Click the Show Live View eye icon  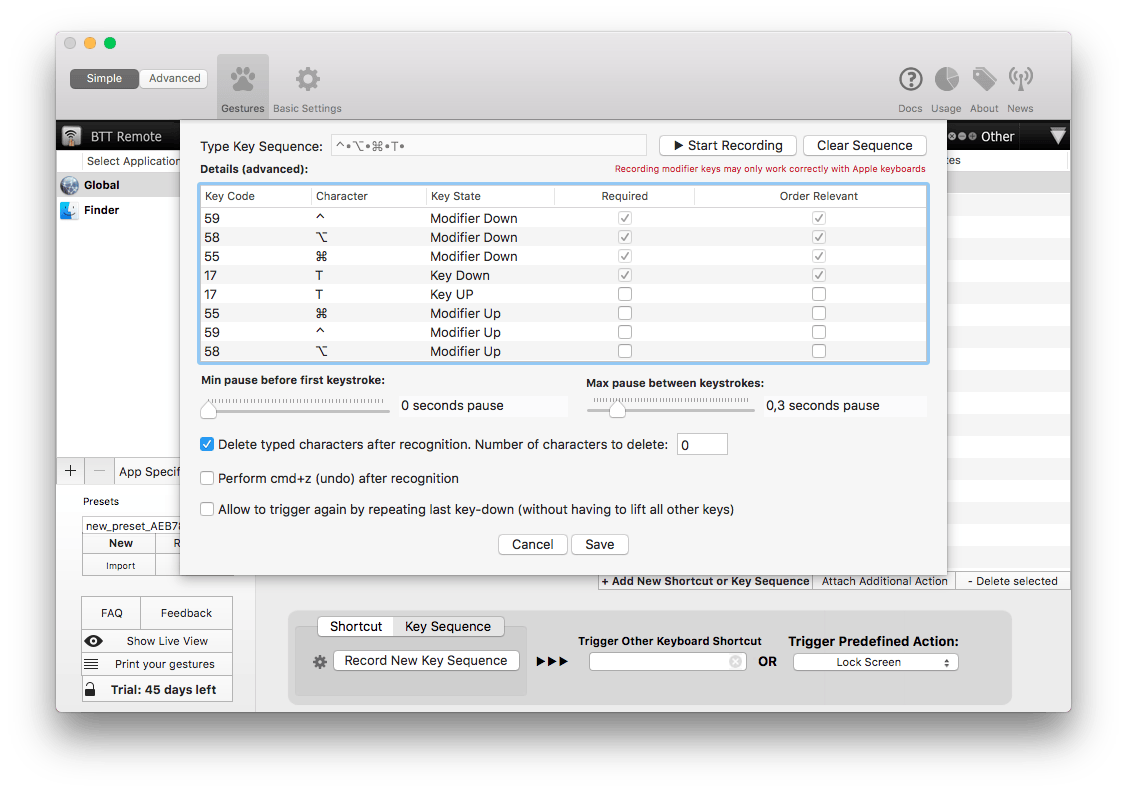93,641
